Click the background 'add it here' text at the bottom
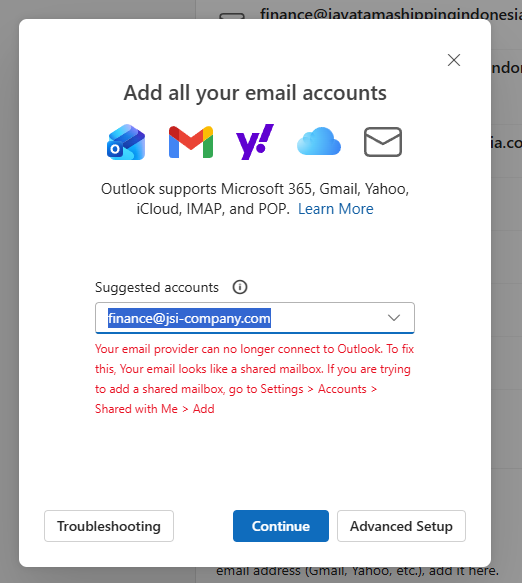The image size is (522, 583). click(x=357, y=571)
